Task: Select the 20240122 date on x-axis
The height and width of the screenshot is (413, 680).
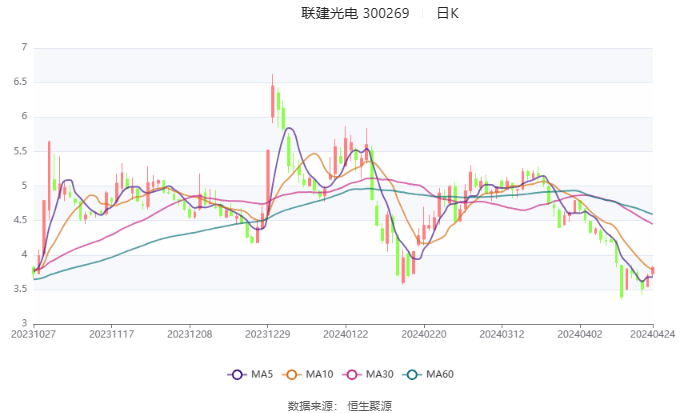Action: pos(346,335)
